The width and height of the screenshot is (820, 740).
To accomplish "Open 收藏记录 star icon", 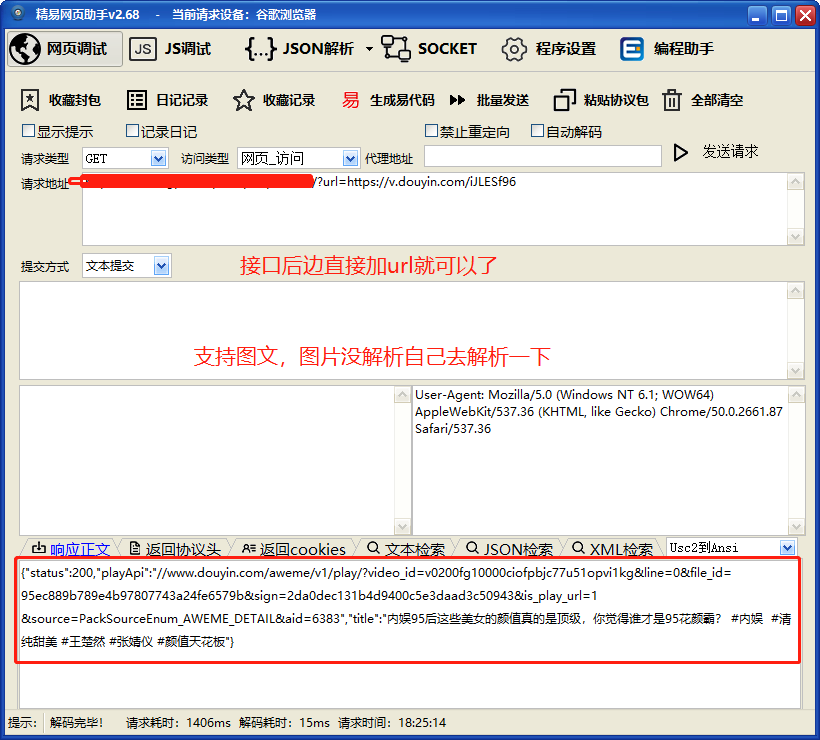I will pyautogui.click(x=244, y=100).
